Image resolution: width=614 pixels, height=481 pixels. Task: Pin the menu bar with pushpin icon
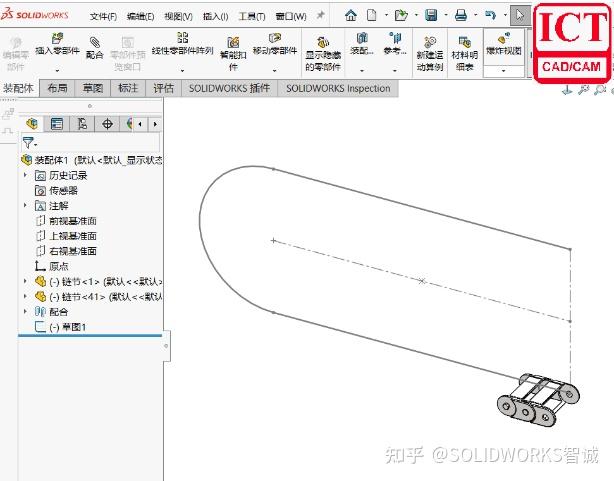point(320,15)
